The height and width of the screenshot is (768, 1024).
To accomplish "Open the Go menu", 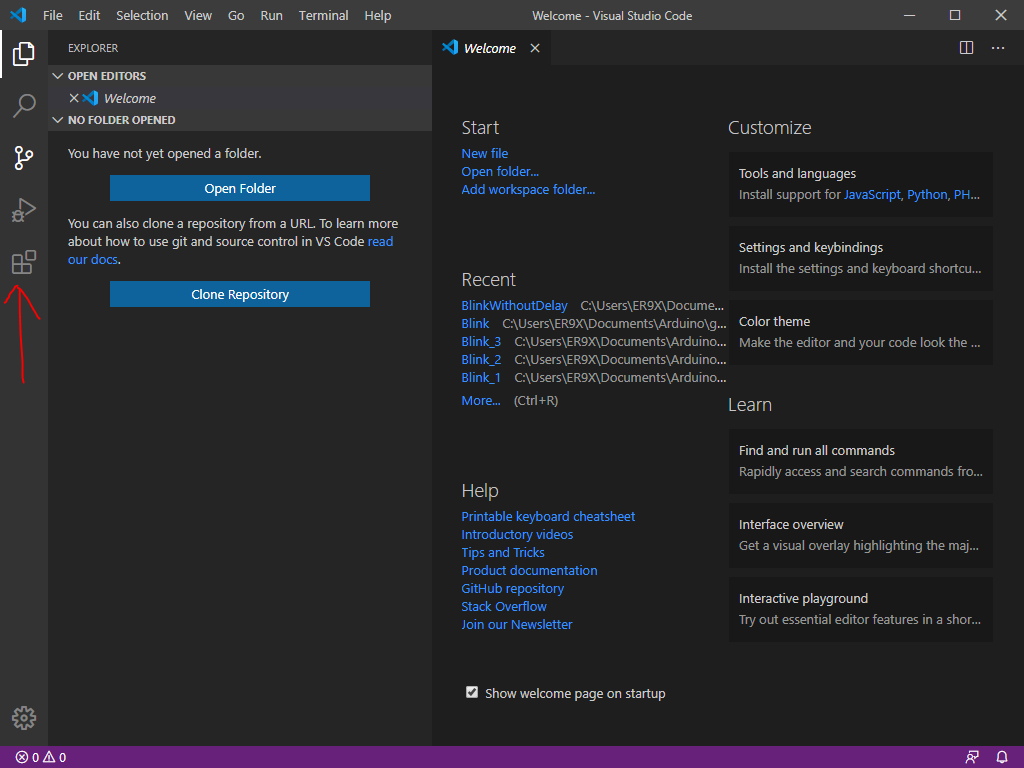I will (236, 16).
